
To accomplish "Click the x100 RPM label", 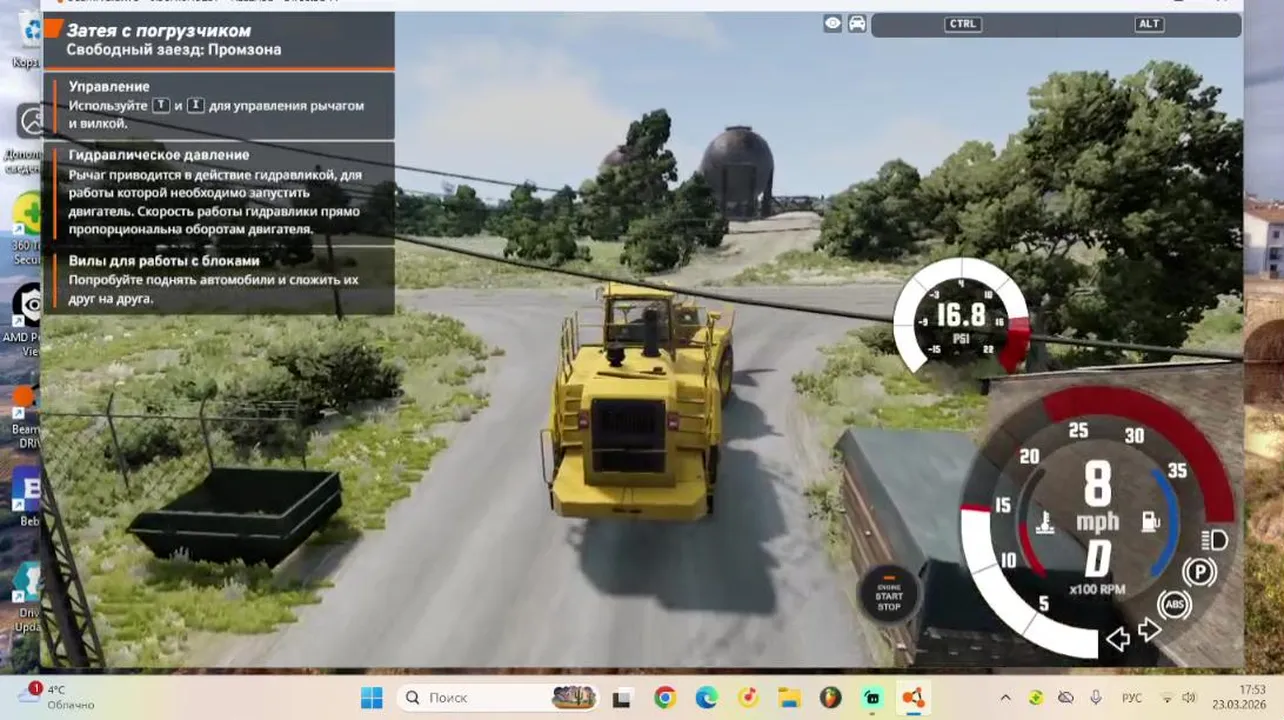I will 1097,589.
